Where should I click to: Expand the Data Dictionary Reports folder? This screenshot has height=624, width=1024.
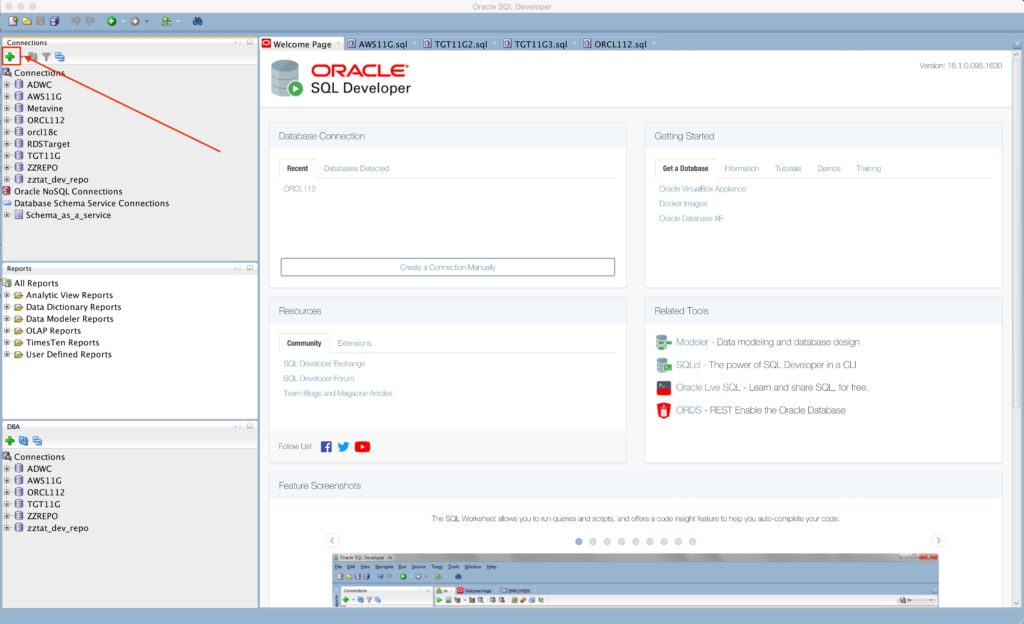tap(7, 307)
